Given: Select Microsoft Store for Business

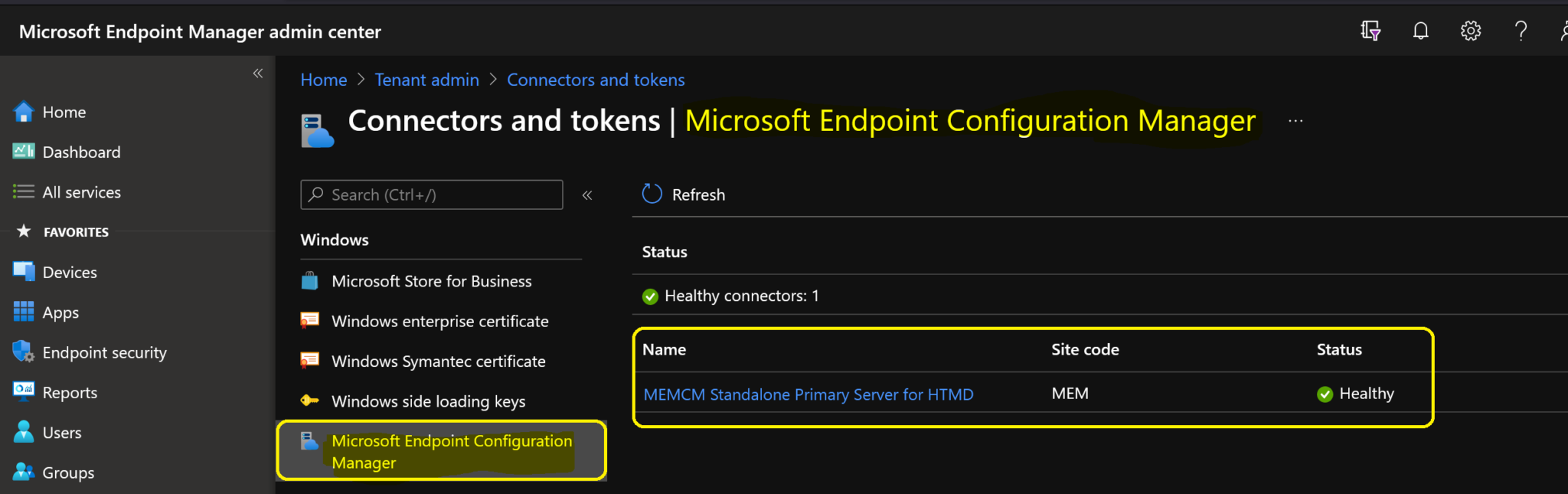Looking at the screenshot, I should pyautogui.click(x=432, y=281).
